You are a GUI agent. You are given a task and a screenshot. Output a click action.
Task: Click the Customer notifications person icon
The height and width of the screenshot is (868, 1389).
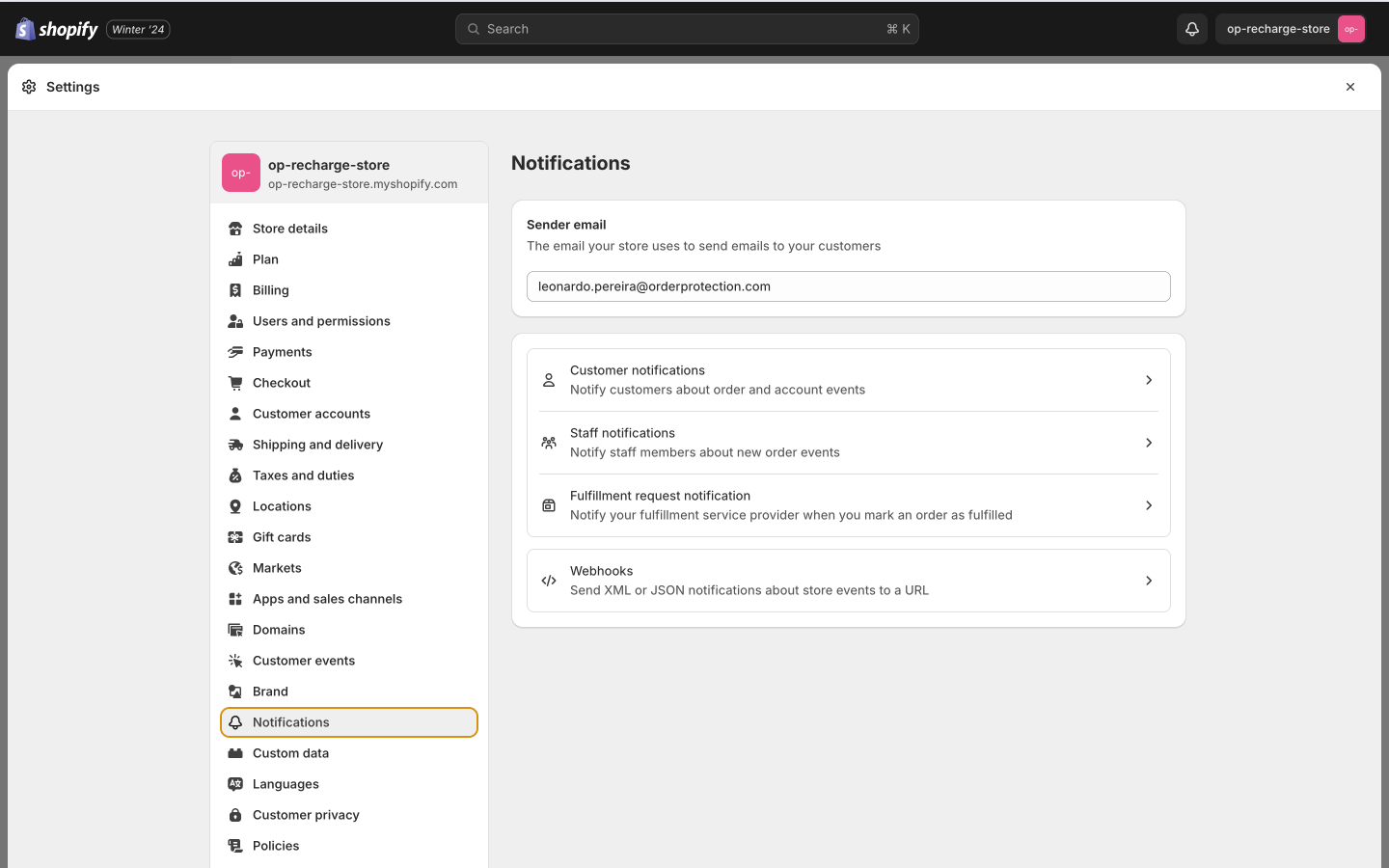pos(549,380)
